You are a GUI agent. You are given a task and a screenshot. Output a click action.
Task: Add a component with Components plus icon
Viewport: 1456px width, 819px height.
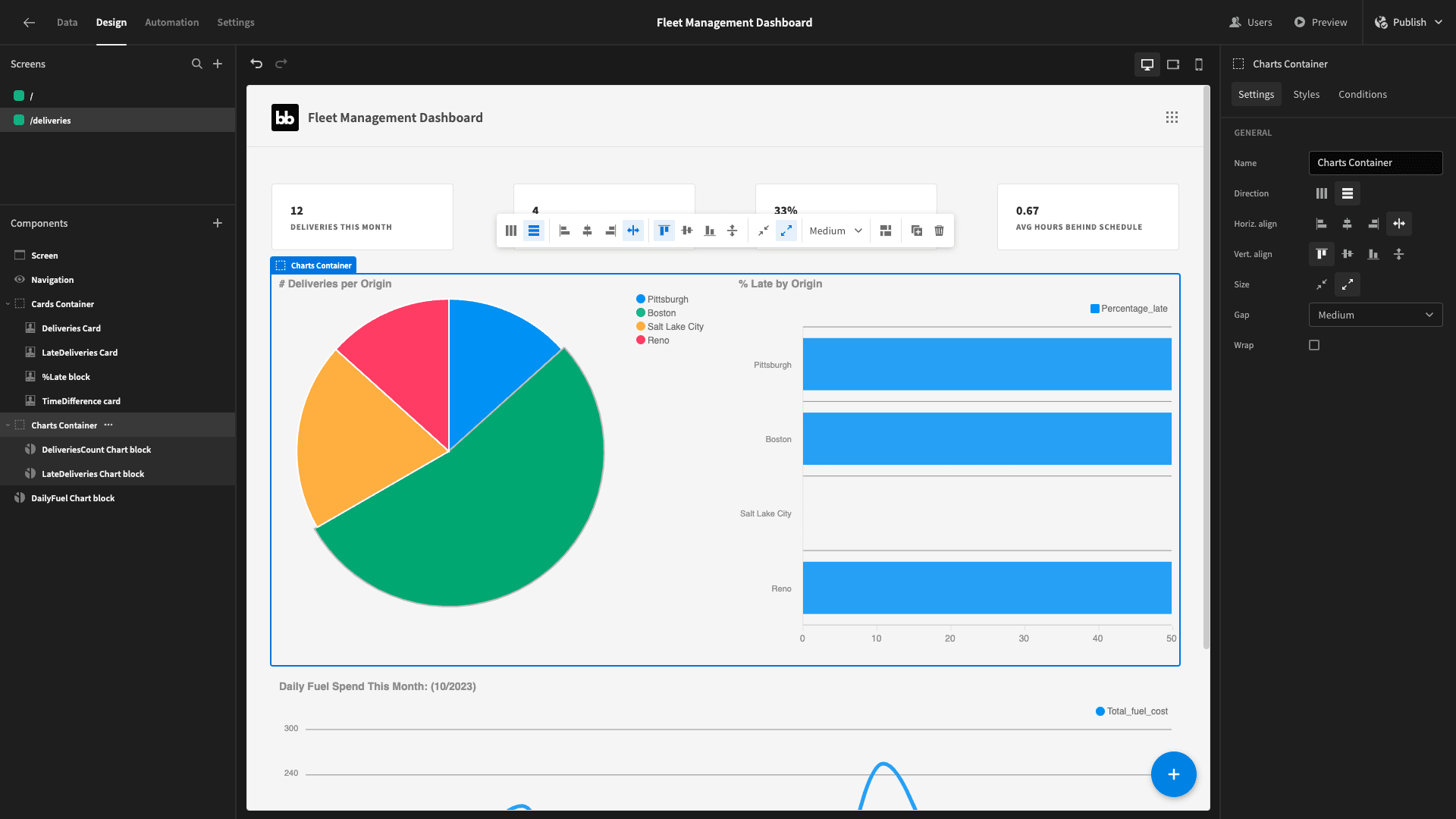pos(218,223)
